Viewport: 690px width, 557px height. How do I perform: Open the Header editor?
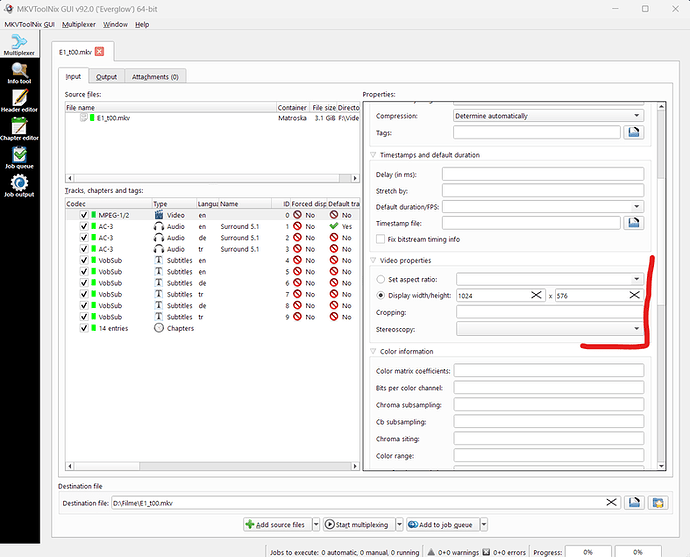point(19,101)
